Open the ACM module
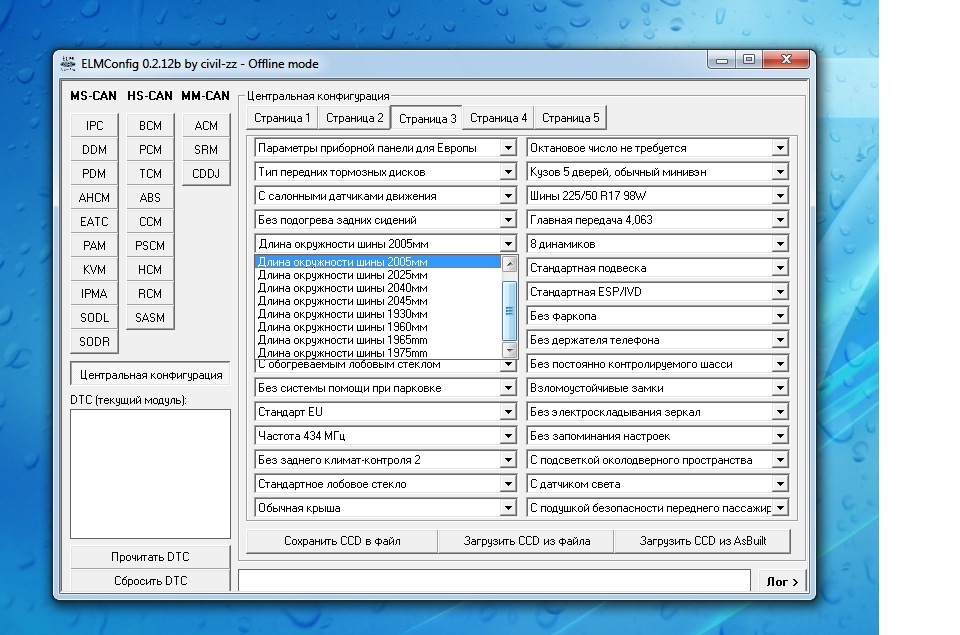The width and height of the screenshot is (960, 635). 206,126
